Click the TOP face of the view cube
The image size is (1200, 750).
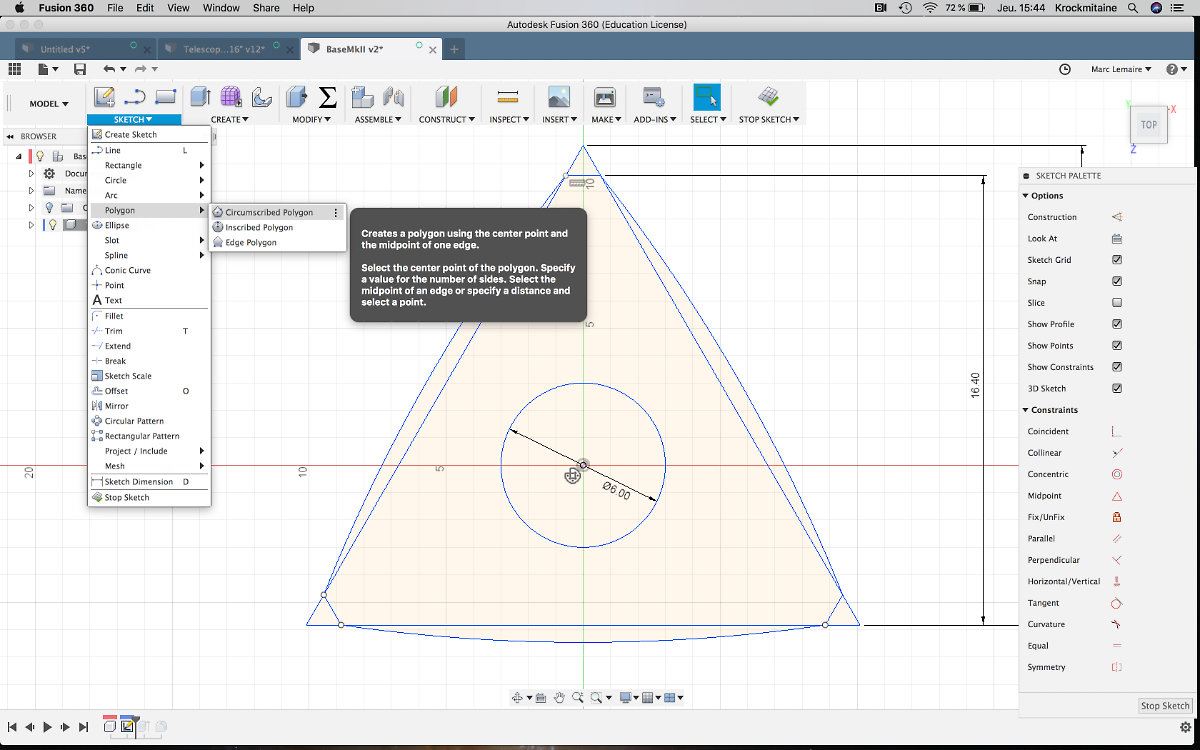click(x=1148, y=125)
